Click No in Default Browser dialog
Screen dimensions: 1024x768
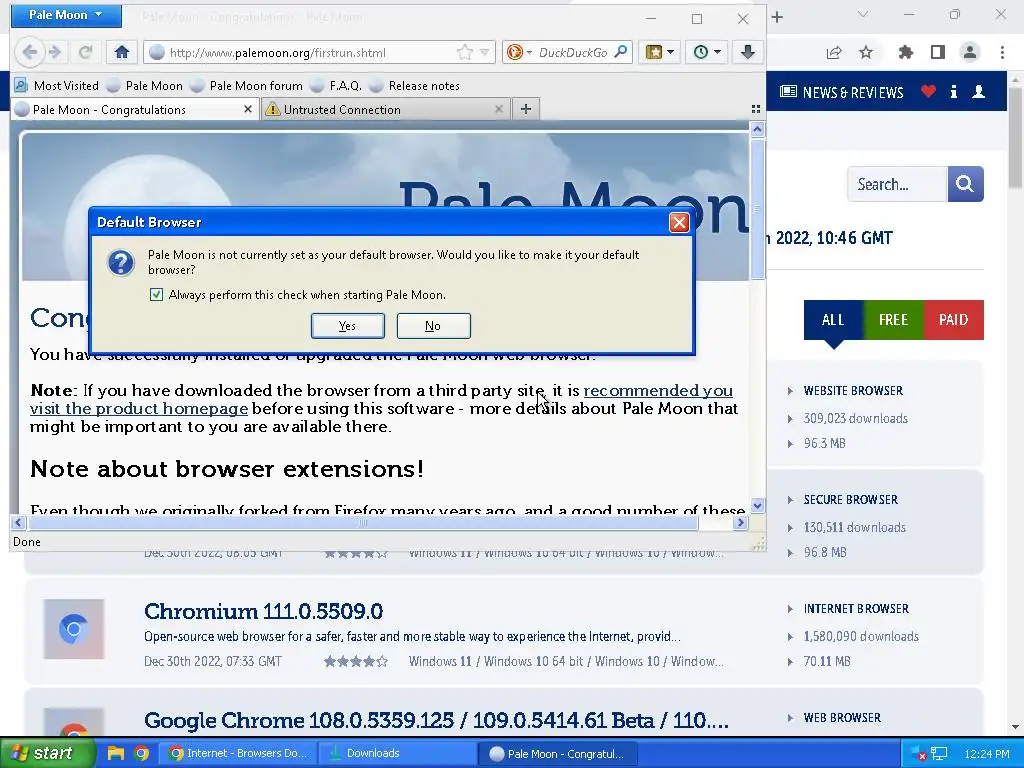coord(433,326)
